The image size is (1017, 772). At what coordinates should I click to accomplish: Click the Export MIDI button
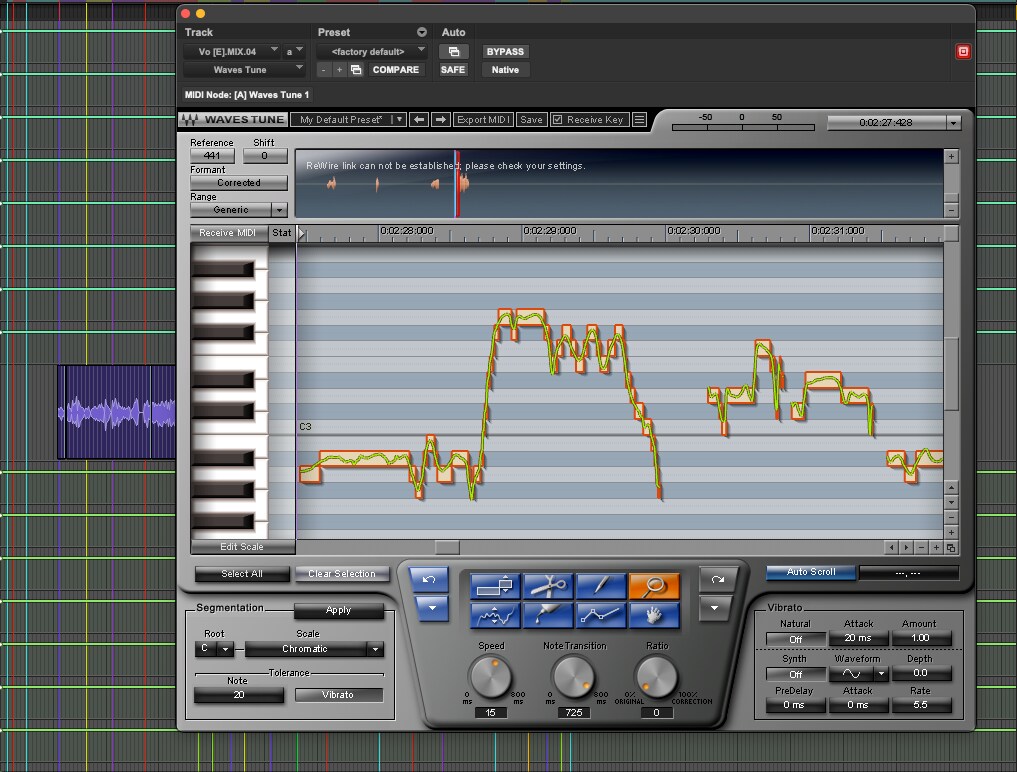click(x=483, y=119)
